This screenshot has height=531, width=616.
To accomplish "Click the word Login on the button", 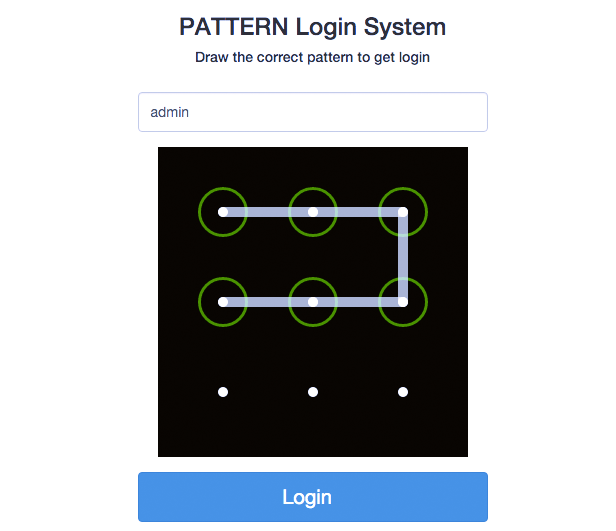I will point(307,498).
